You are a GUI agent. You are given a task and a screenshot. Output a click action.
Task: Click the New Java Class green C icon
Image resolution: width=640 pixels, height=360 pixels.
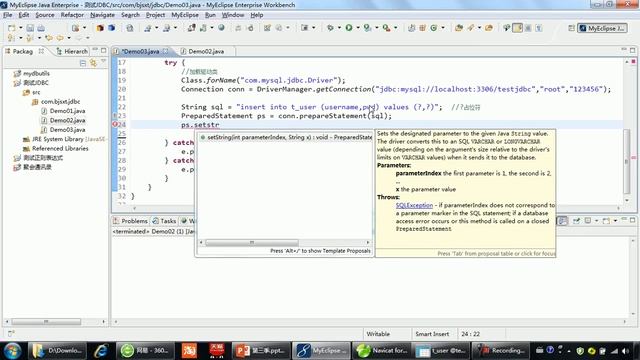tap(433, 28)
